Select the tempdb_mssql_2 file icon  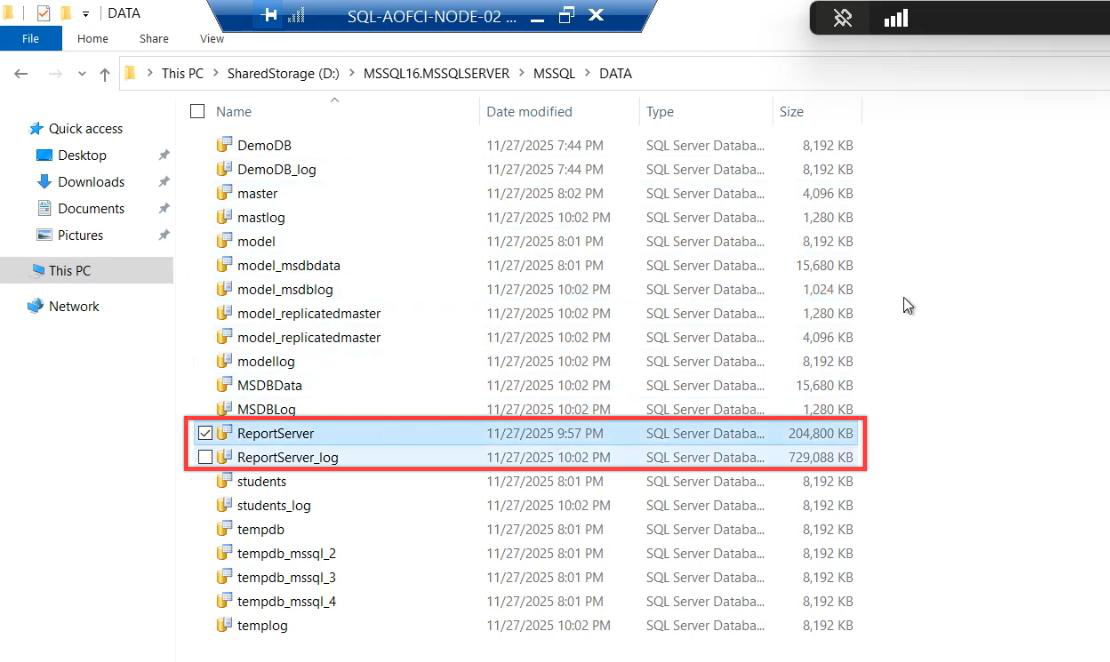pyautogui.click(x=224, y=553)
